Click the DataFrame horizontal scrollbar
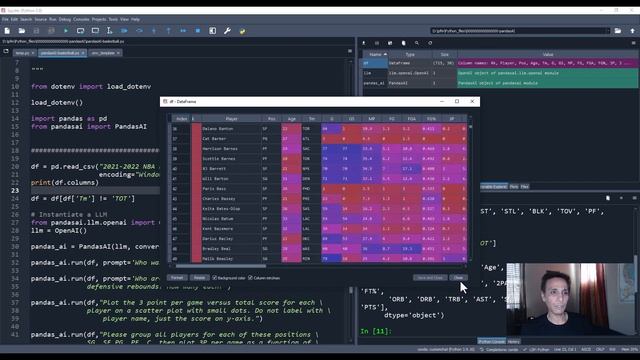Viewport: 640px width, 360px height. [220, 266]
